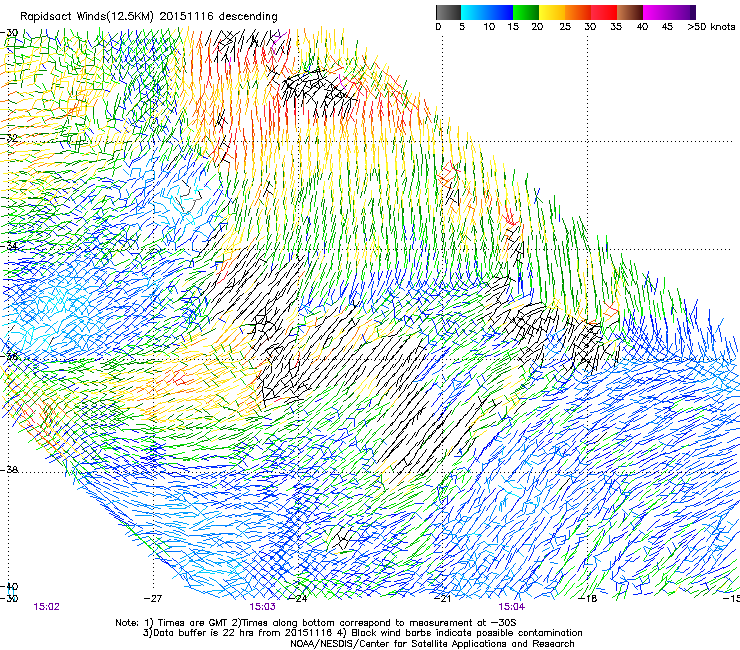Click the '>50 knots' legend label
This screenshot has width=740, height=650.
tap(711, 26)
